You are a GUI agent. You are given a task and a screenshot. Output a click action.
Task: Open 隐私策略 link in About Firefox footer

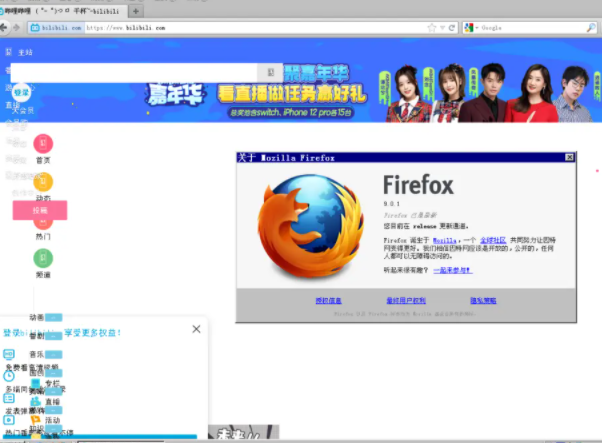[483, 301]
